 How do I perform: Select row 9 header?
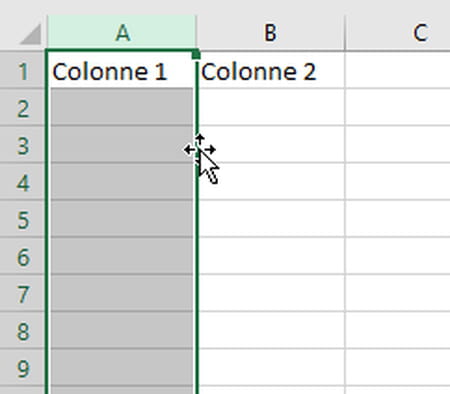tap(22, 367)
